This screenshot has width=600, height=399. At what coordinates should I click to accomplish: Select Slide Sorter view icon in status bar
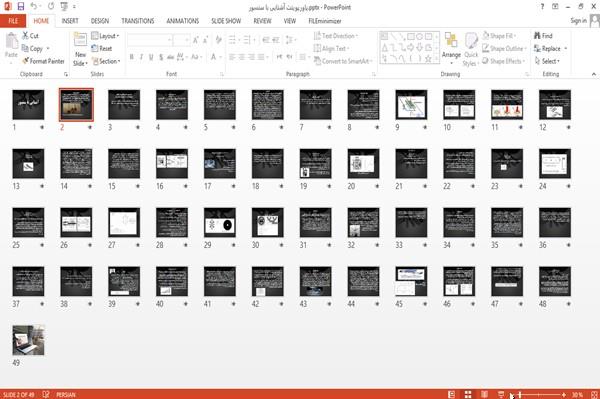click(468, 394)
